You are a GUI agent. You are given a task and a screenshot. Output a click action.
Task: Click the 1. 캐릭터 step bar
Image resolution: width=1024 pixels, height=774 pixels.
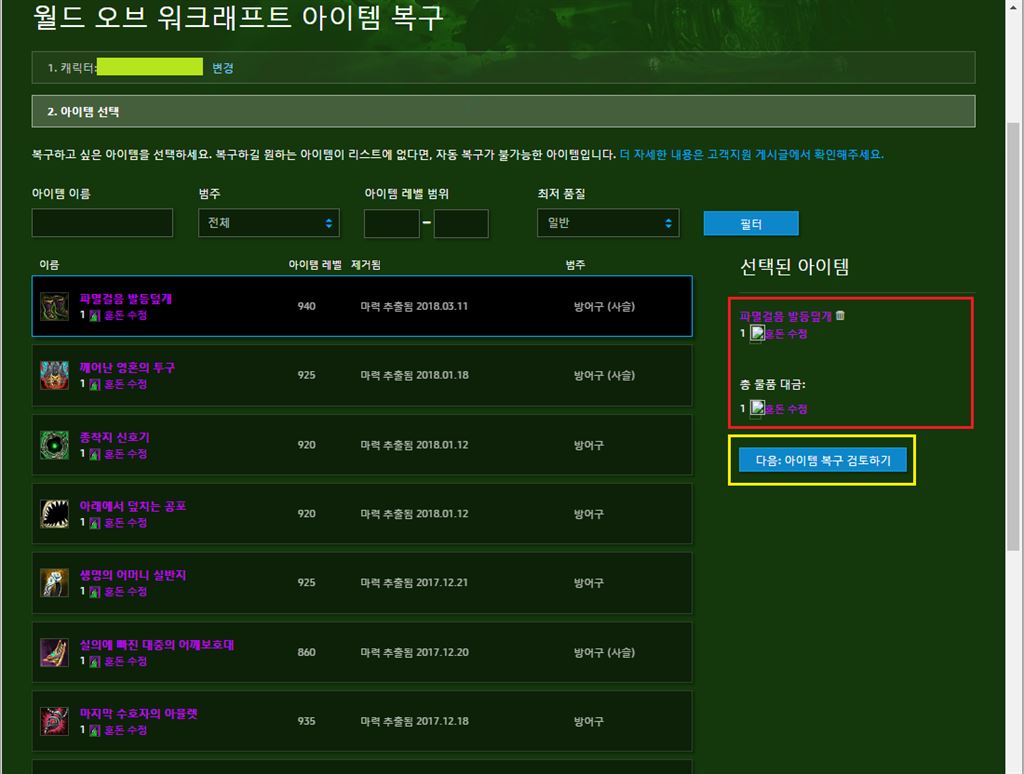(x=504, y=67)
